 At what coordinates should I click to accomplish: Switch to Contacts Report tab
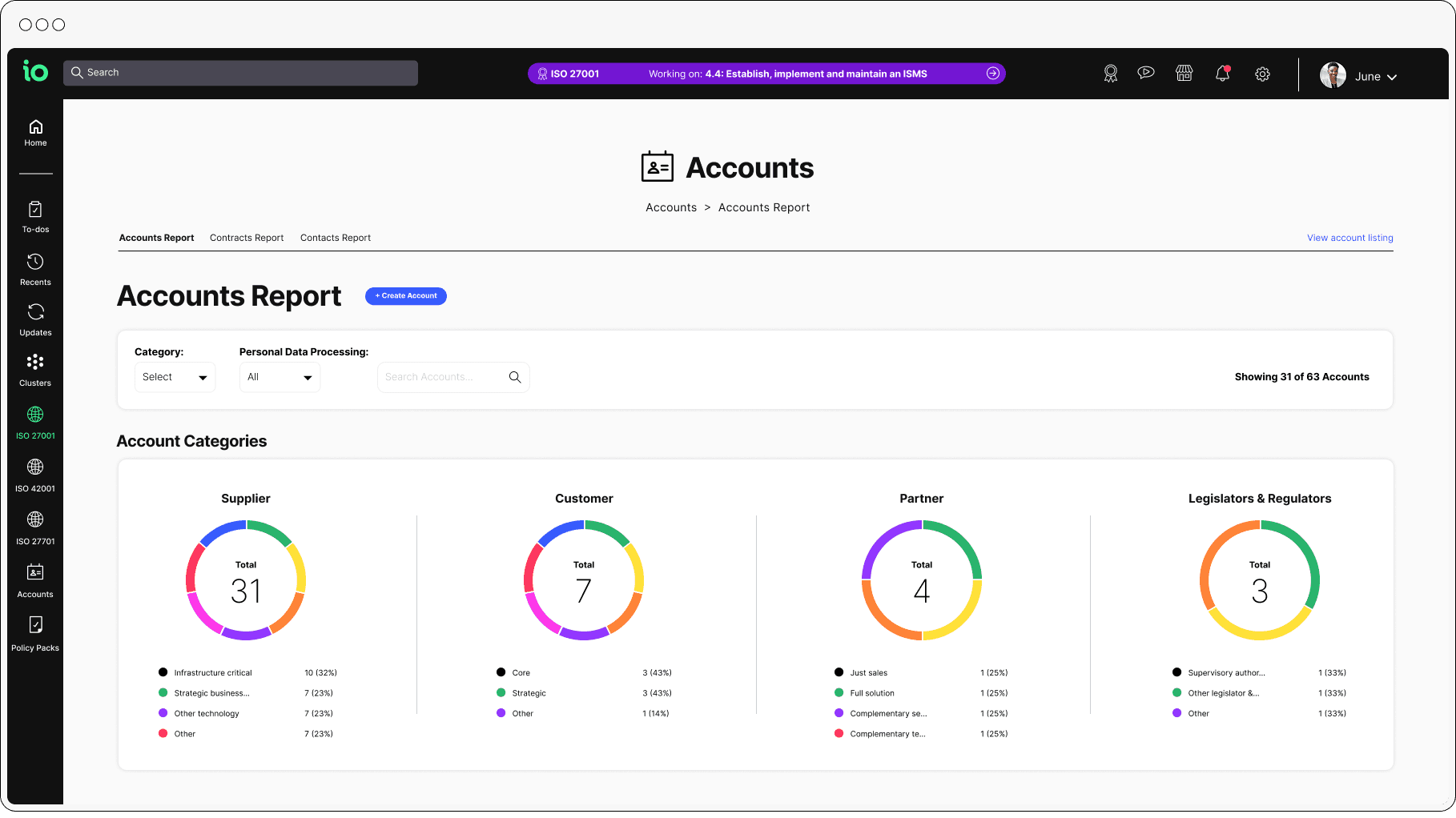(x=336, y=238)
